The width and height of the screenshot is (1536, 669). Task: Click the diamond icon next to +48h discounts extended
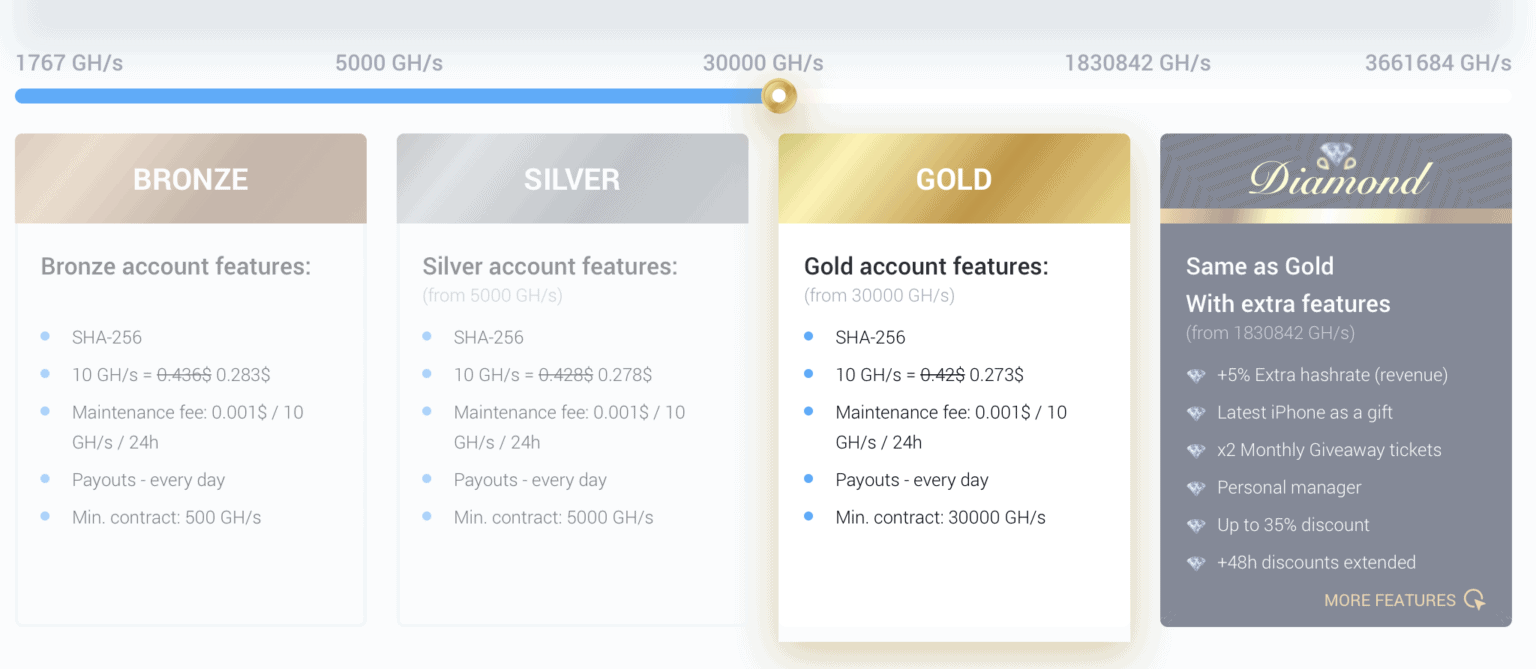click(x=1196, y=562)
